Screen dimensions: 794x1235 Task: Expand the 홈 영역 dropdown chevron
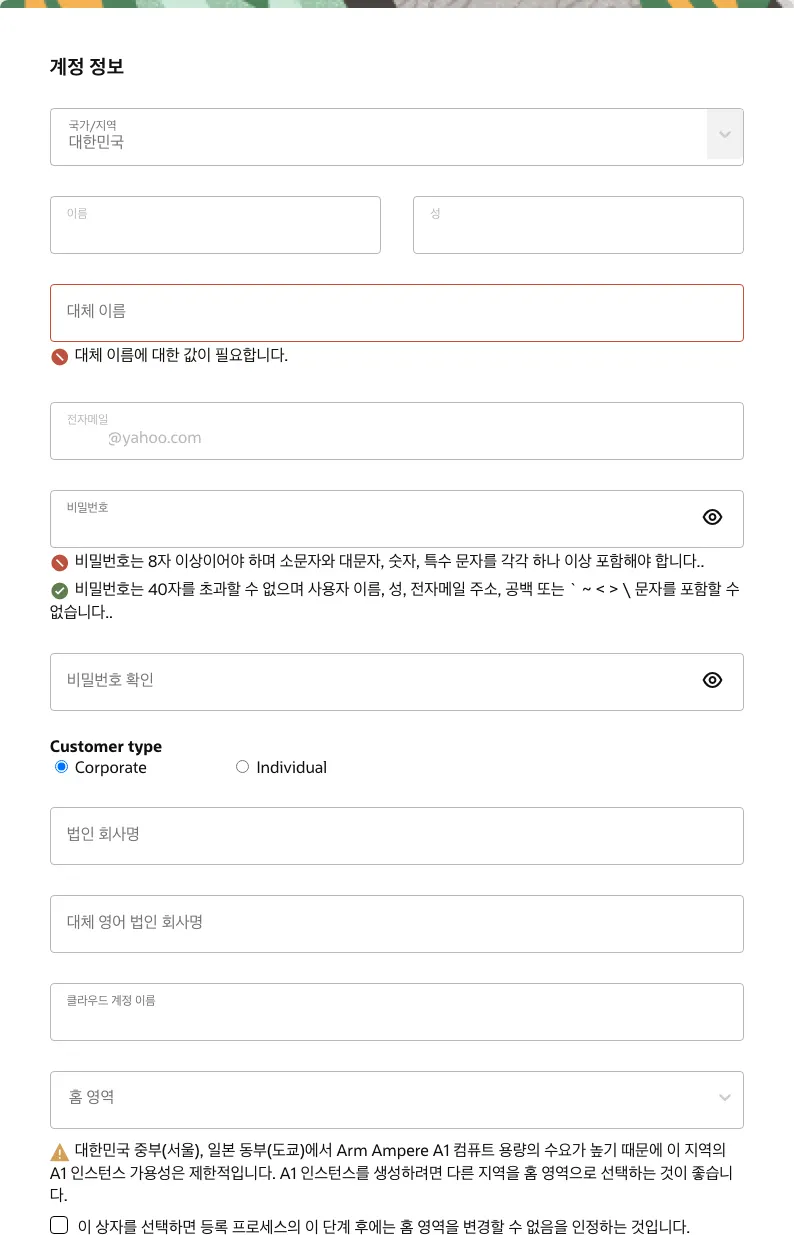(x=725, y=1098)
